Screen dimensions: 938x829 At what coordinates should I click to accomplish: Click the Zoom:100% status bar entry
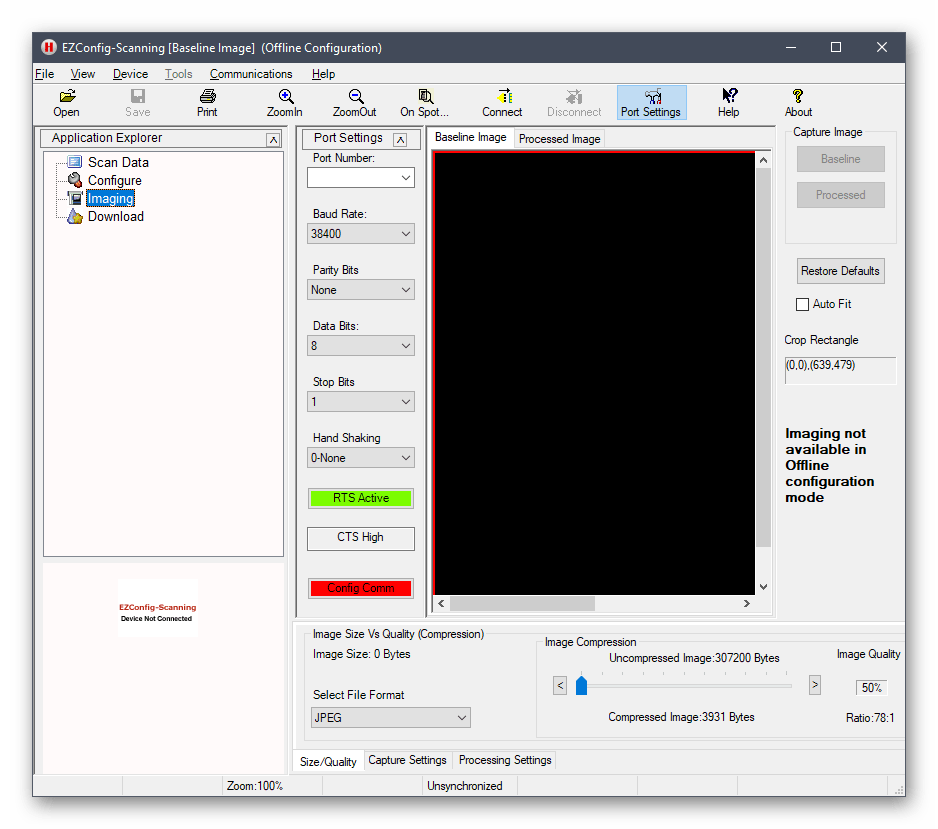254,786
